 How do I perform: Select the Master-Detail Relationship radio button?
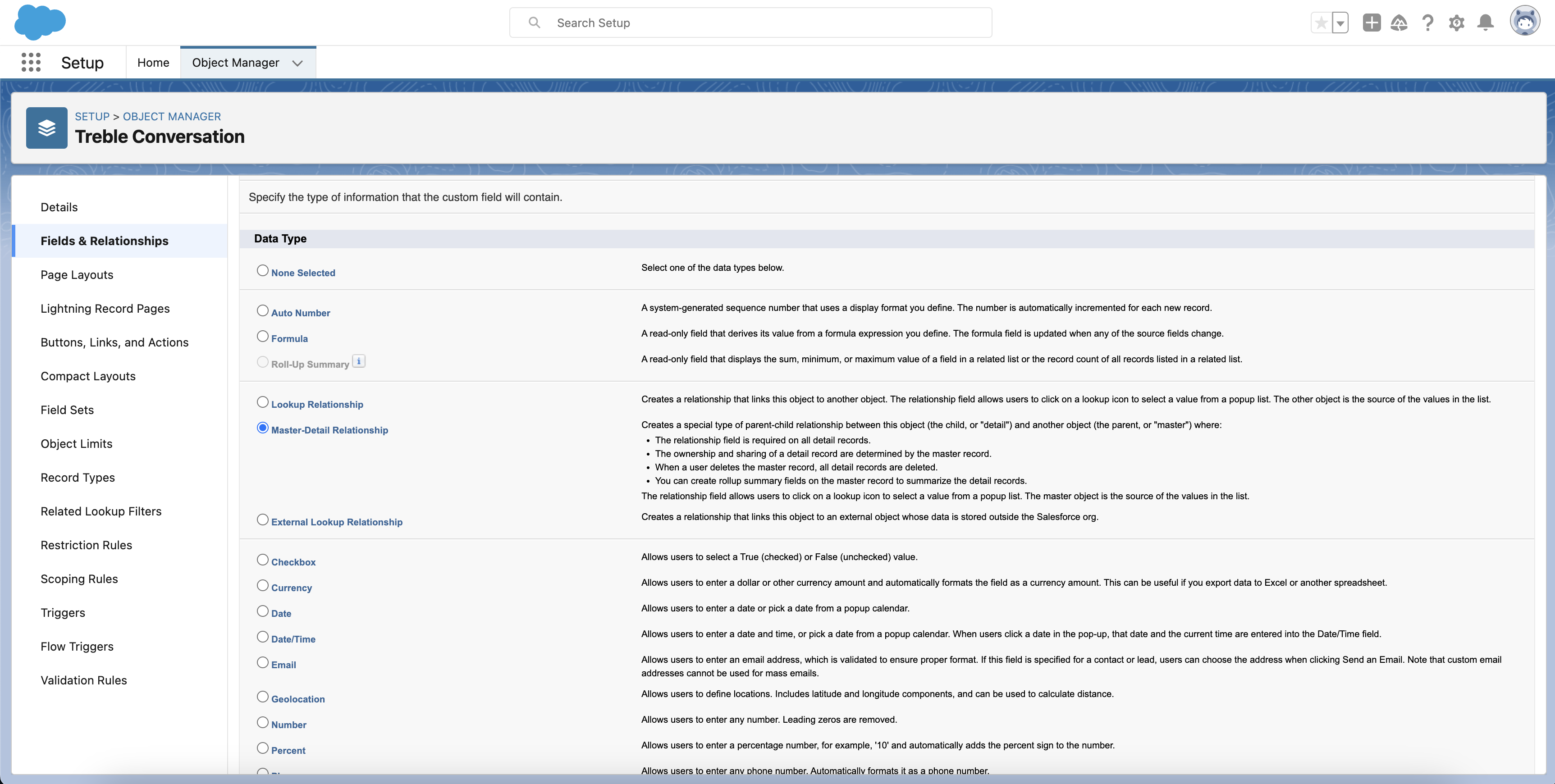click(x=263, y=428)
